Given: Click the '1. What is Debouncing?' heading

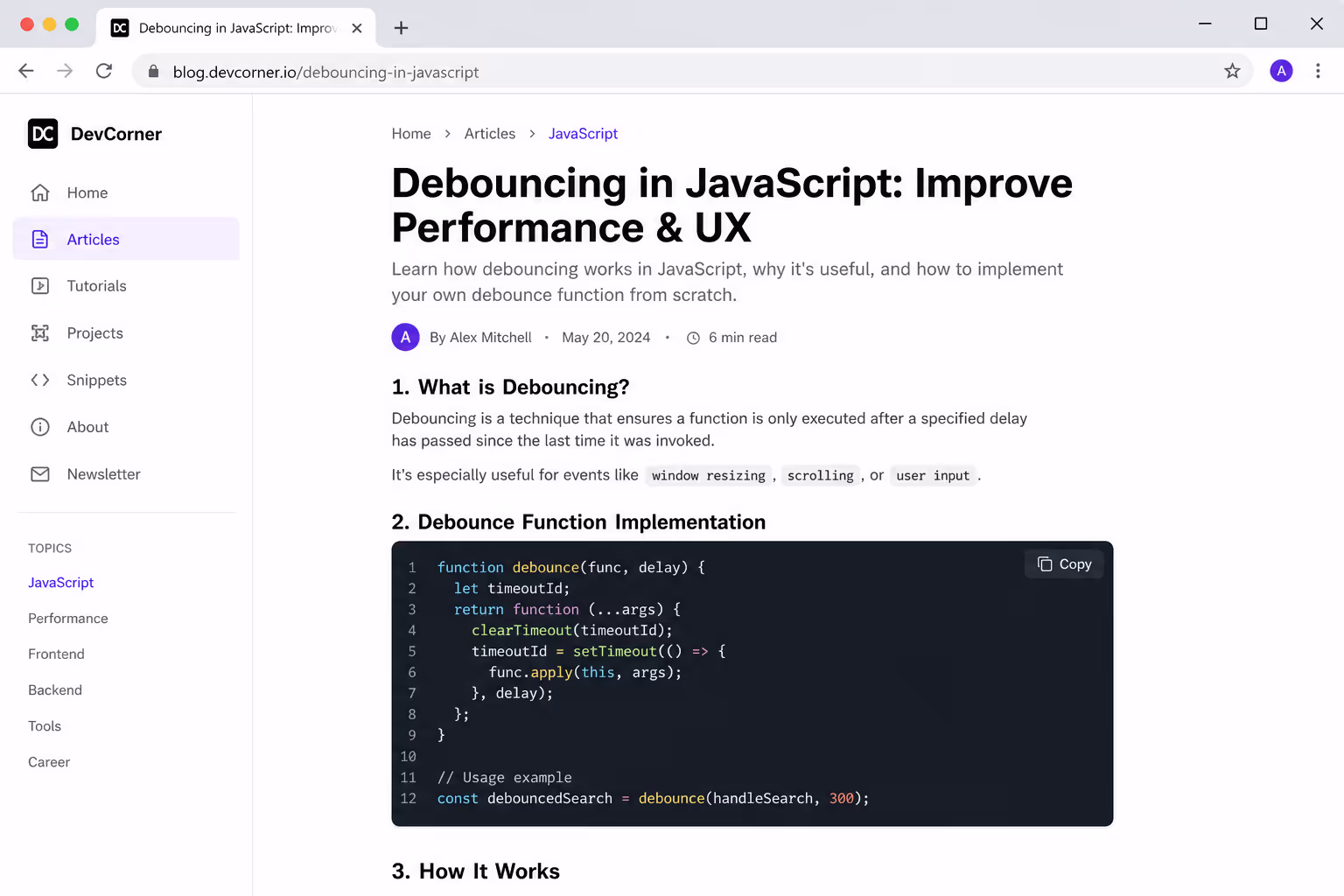Looking at the screenshot, I should [x=510, y=387].
